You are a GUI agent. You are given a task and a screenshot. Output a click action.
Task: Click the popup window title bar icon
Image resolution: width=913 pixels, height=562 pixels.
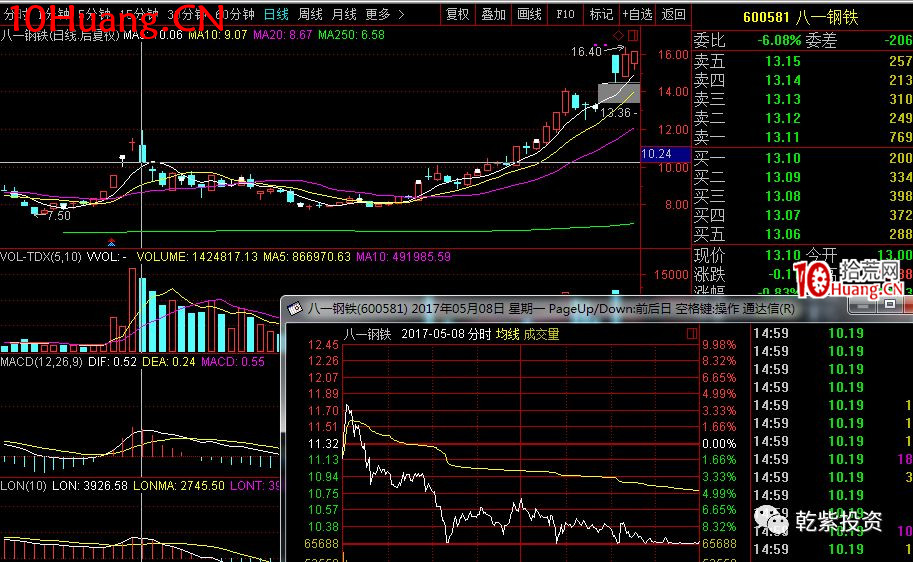click(295, 308)
